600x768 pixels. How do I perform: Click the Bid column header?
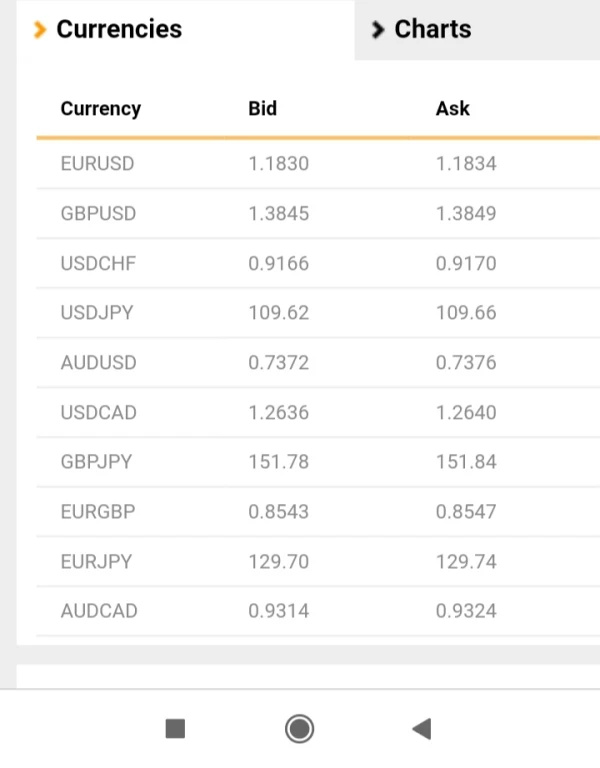coord(262,109)
